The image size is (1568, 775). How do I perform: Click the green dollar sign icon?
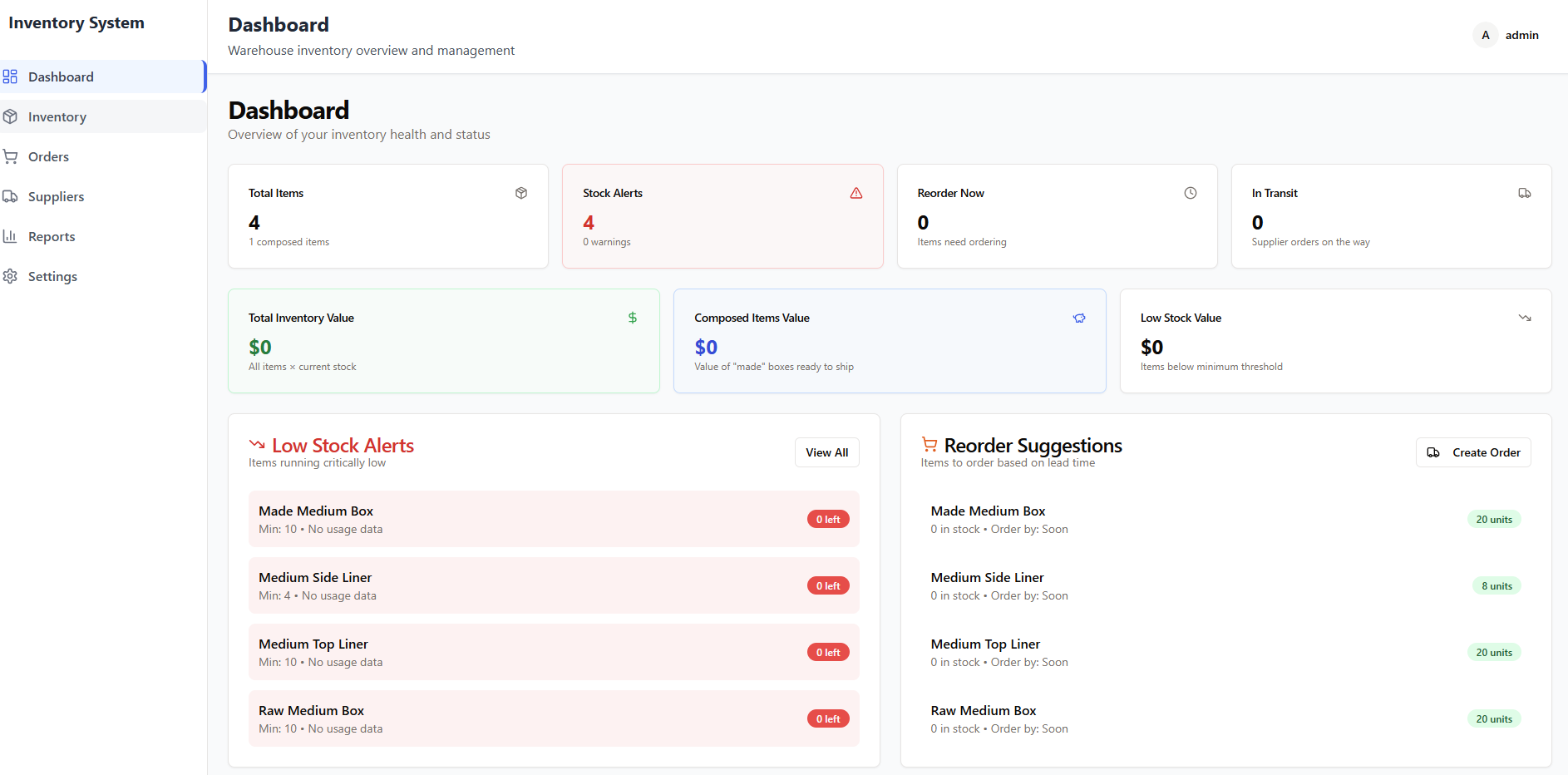coord(632,318)
